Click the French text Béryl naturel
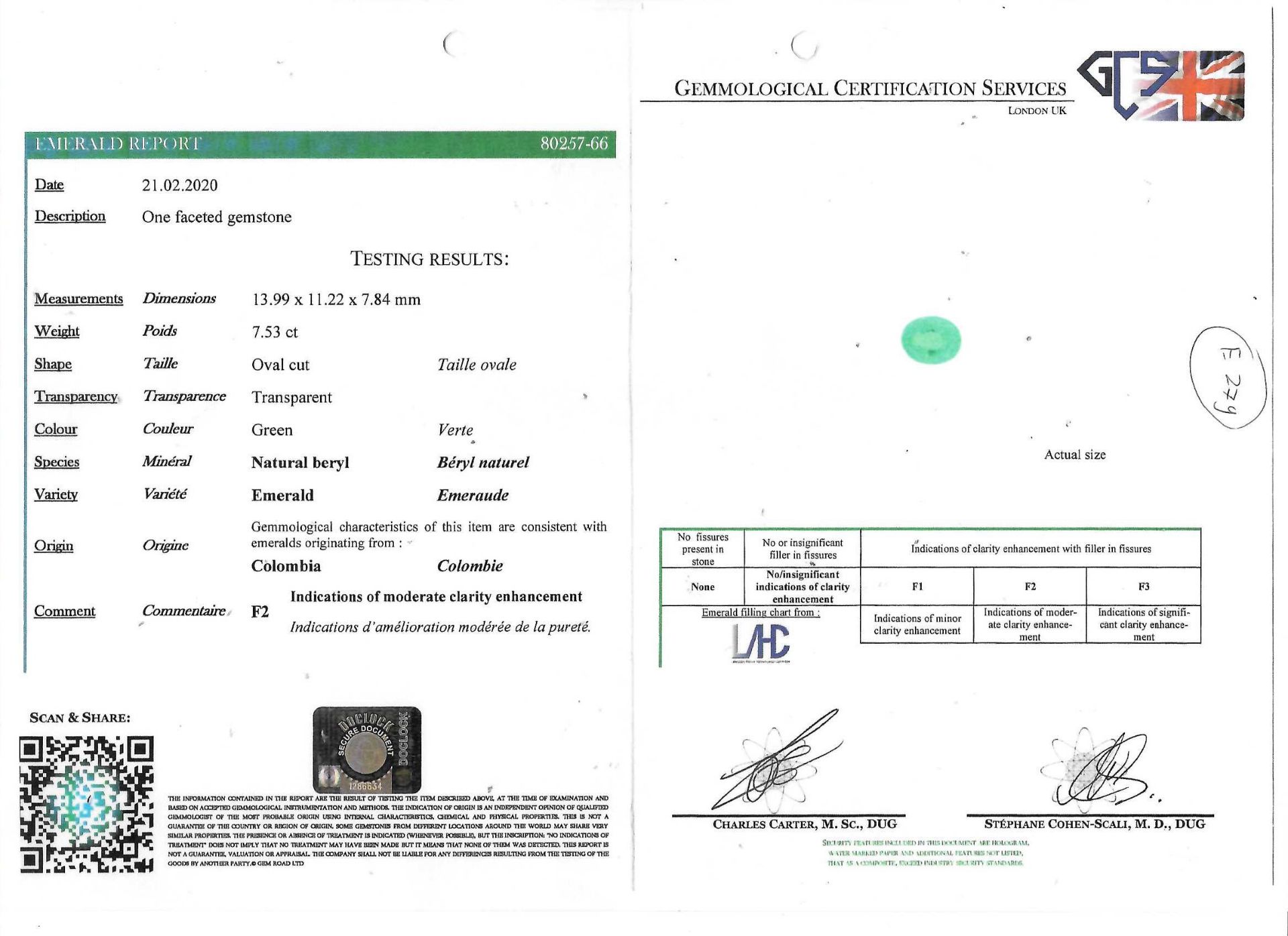The width and height of the screenshot is (1288, 936). (x=483, y=463)
